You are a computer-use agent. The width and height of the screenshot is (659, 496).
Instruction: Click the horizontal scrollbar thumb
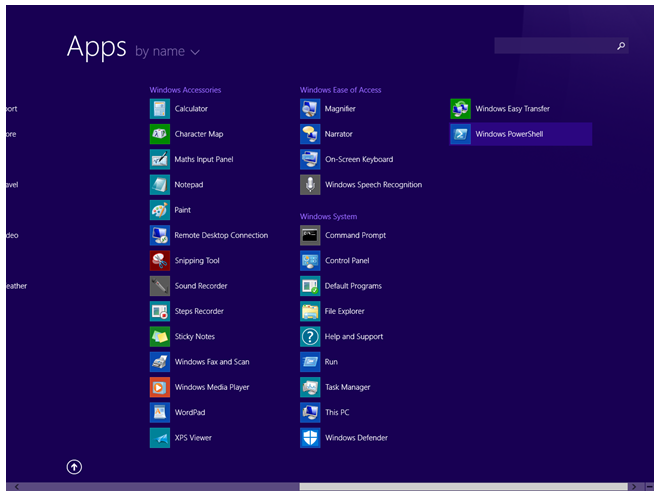[463, 487]
